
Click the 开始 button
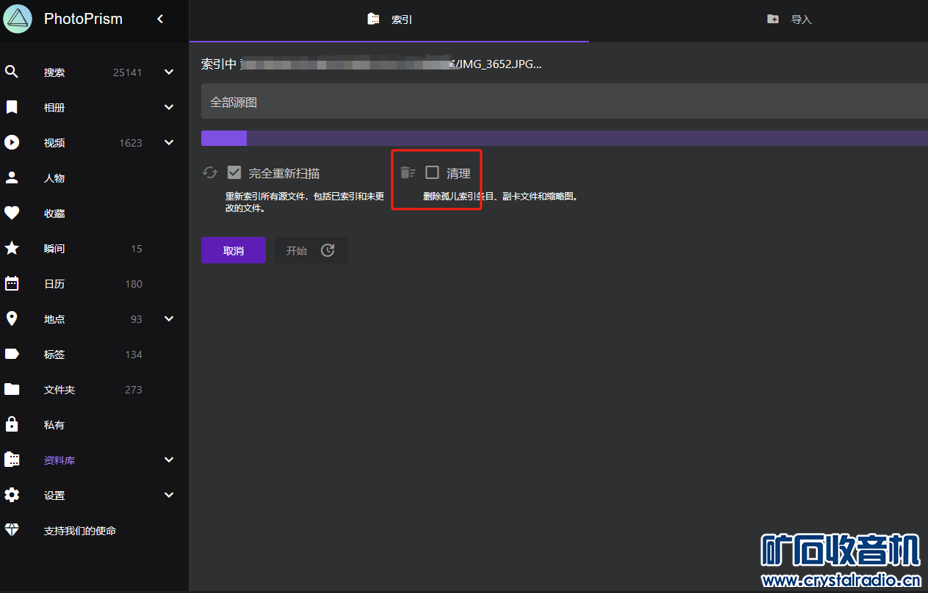[x=311, y=250]
